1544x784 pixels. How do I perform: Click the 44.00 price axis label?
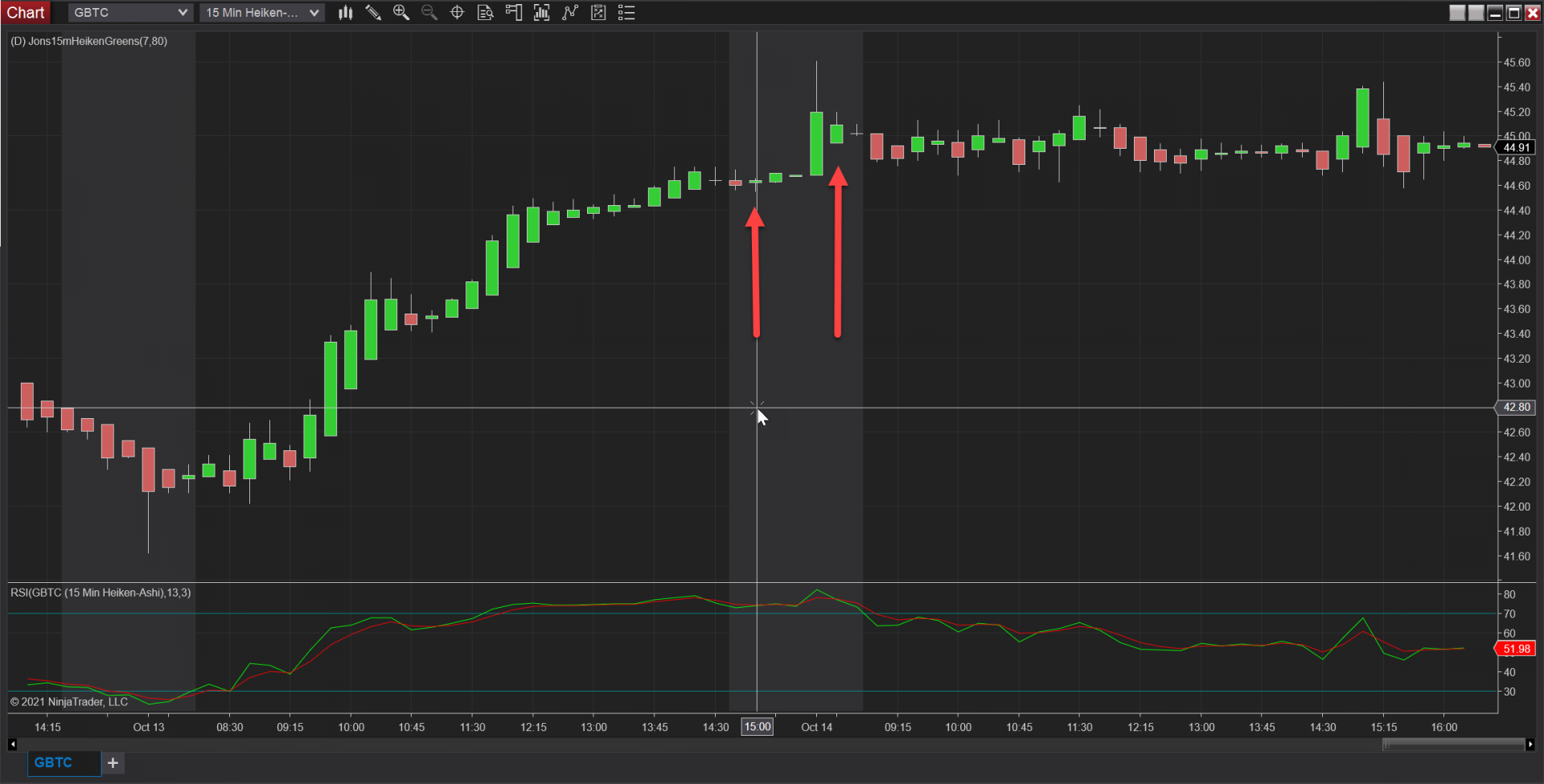pos(1517,261)
